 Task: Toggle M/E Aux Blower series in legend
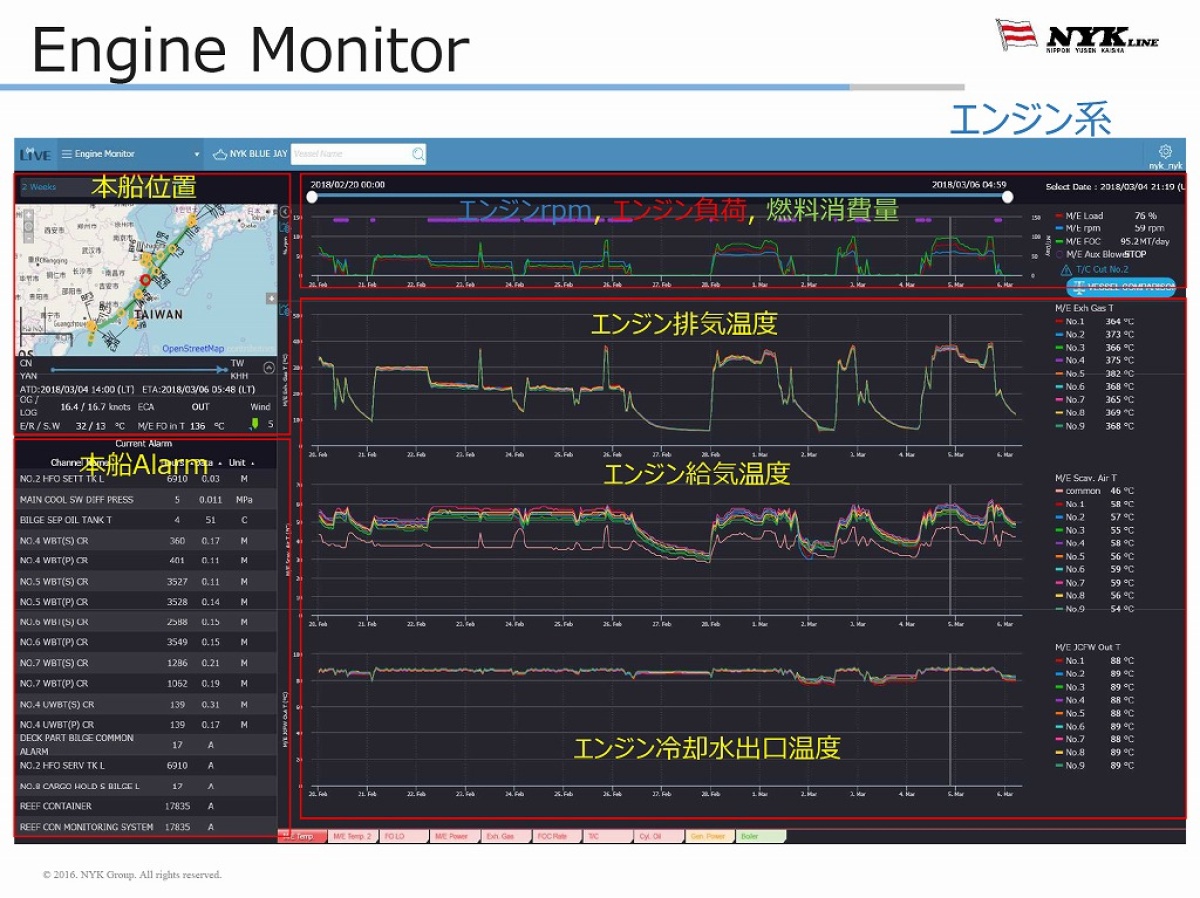(1093, 254)
